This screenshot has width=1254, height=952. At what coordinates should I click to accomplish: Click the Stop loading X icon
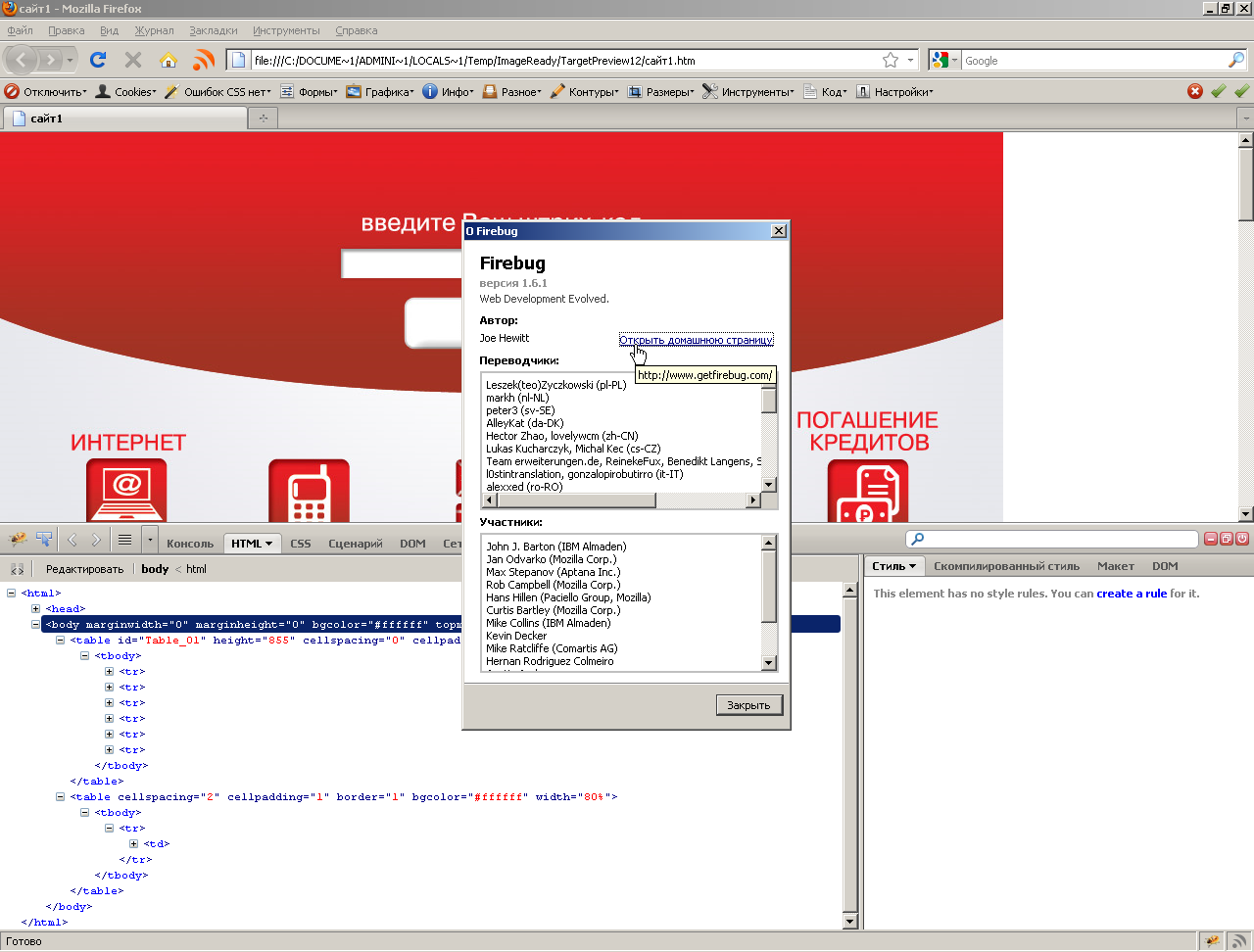pos(133,61)
